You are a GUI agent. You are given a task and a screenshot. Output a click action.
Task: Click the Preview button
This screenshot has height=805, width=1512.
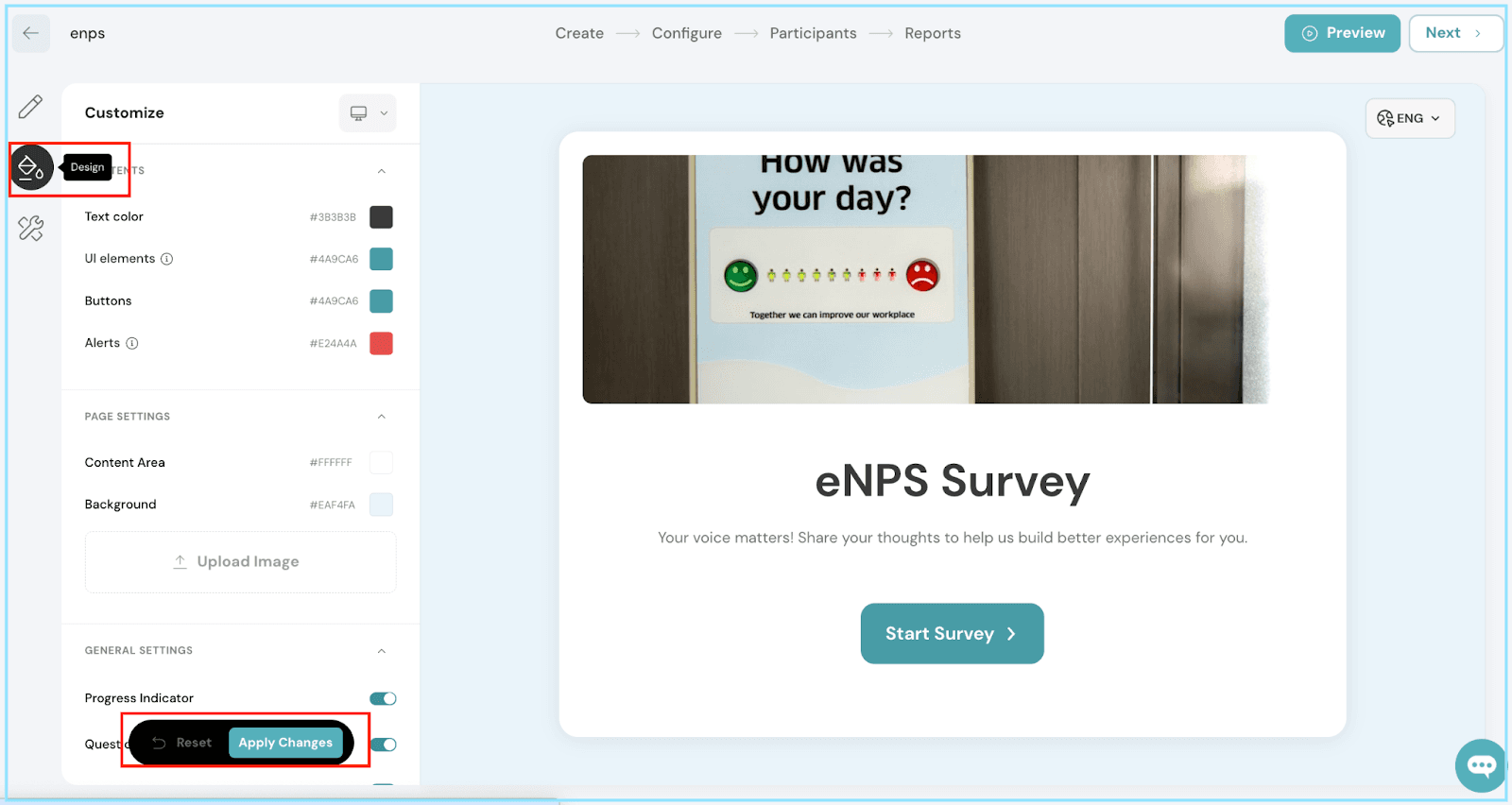(1342, 33)
